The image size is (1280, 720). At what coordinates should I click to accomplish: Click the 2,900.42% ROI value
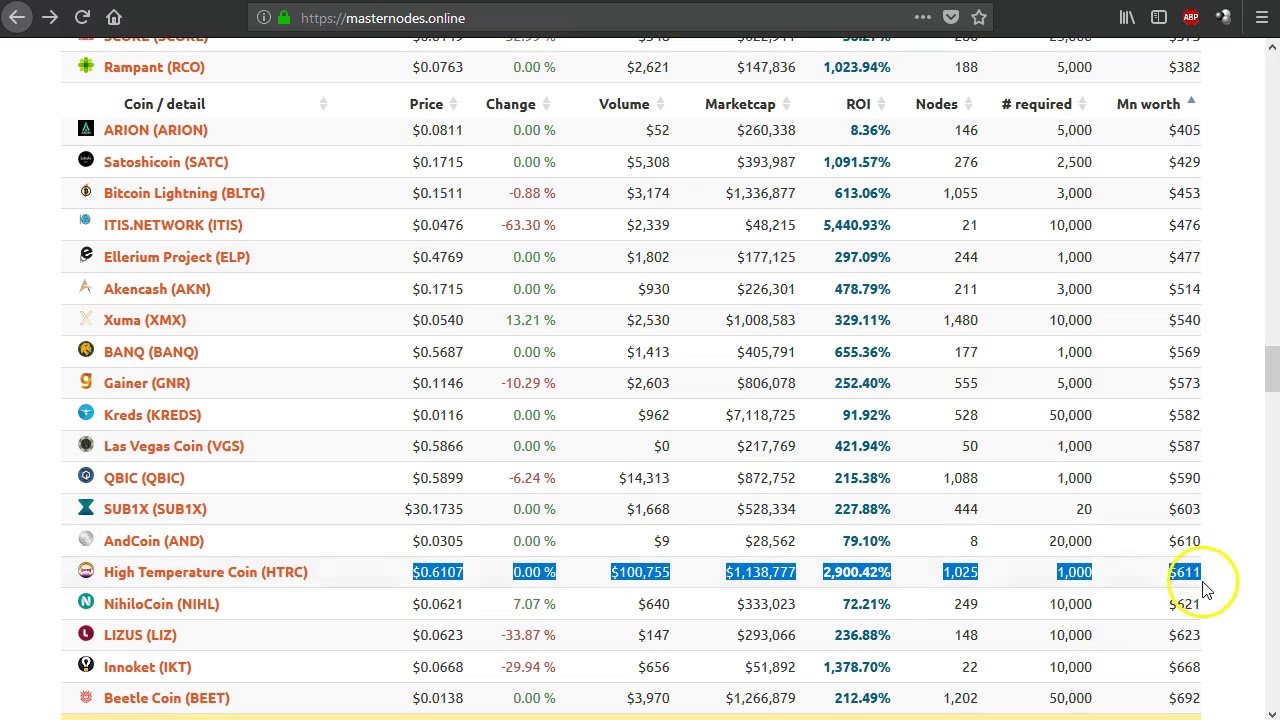click(x=856, y=572)
